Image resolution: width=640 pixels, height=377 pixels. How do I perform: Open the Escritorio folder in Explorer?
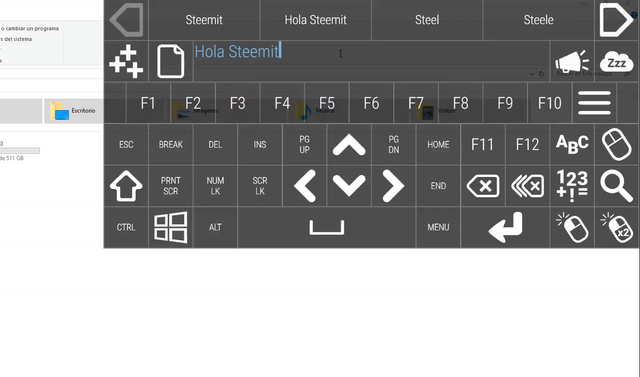[x=73, y=111]
